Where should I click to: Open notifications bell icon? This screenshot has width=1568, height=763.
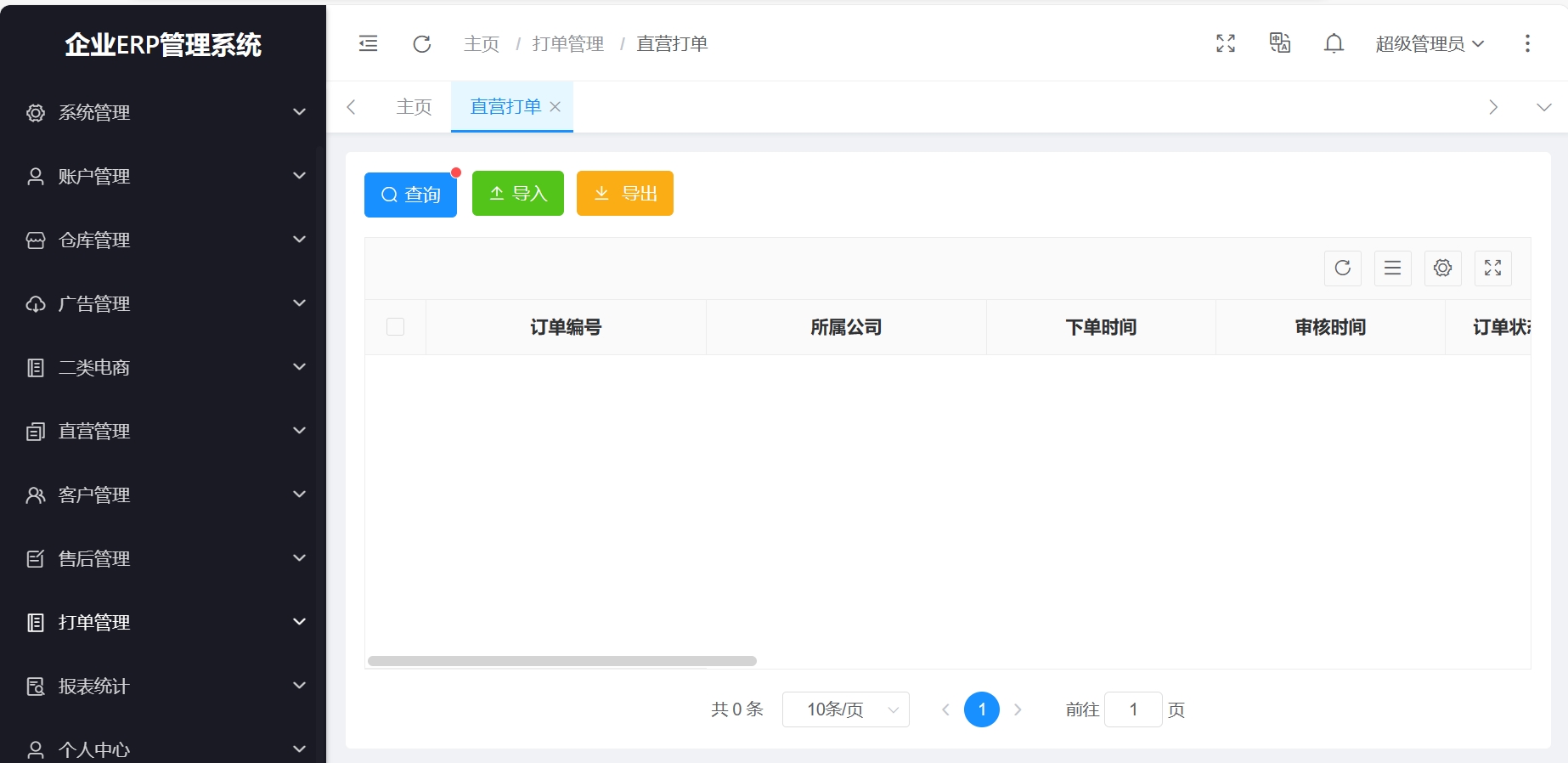[x=1334, y=43]
